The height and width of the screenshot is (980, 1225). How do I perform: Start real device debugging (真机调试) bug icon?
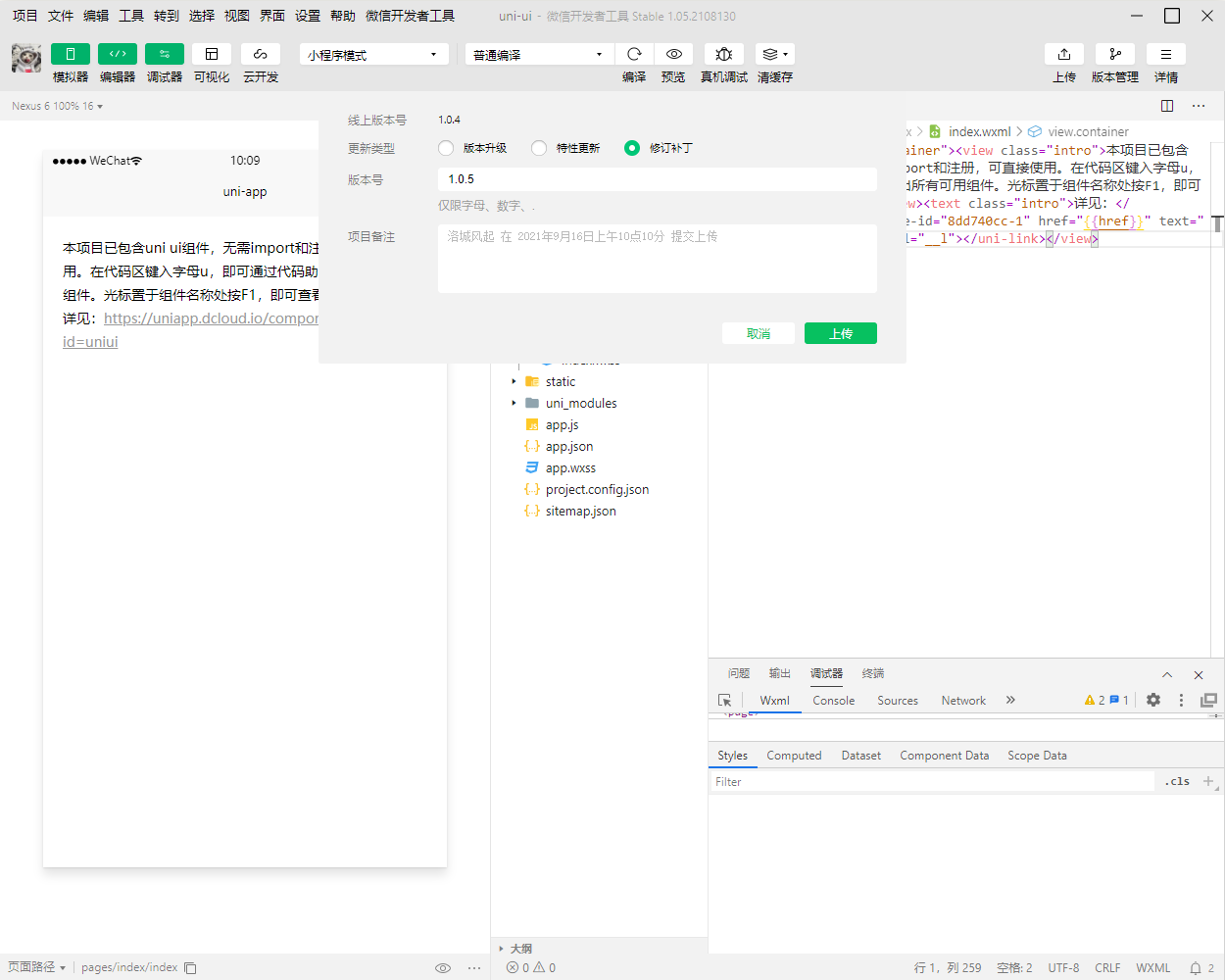coord(724,54)
